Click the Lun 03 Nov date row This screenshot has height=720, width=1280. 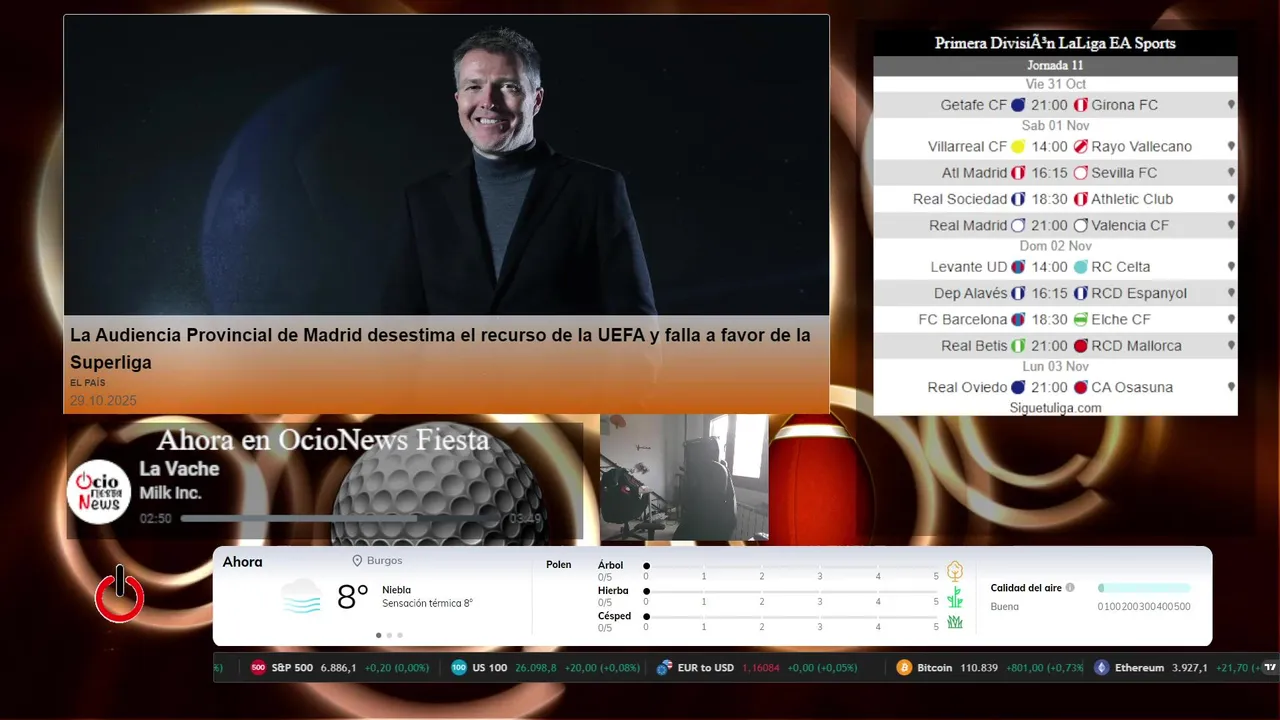(1055, 367)
